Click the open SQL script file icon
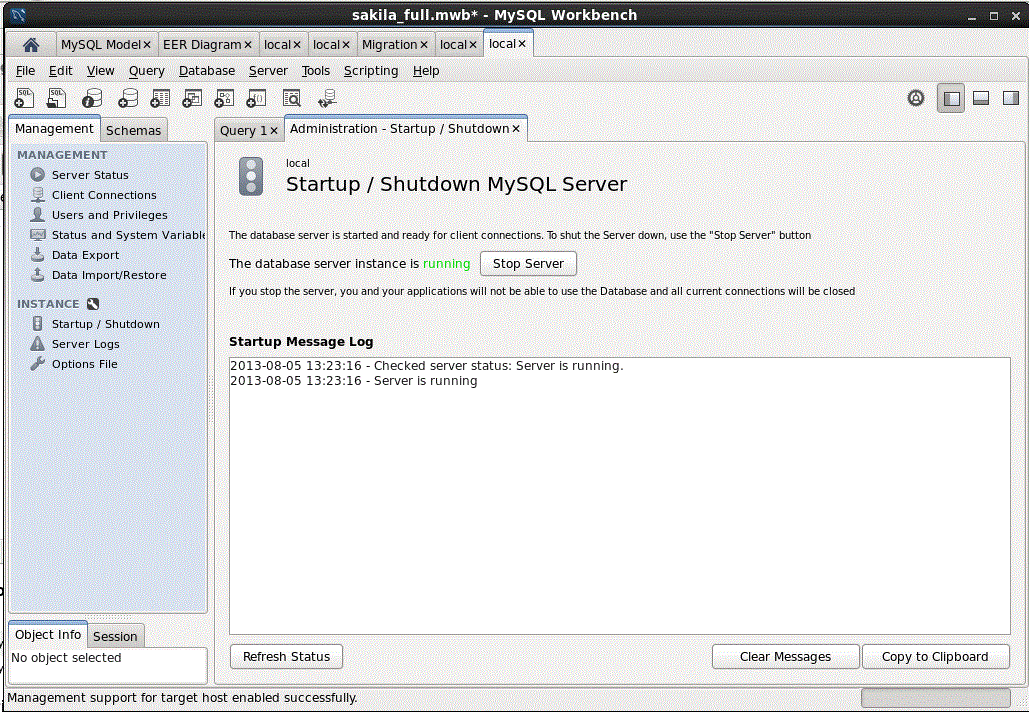1029x712 pixels. 57,98
